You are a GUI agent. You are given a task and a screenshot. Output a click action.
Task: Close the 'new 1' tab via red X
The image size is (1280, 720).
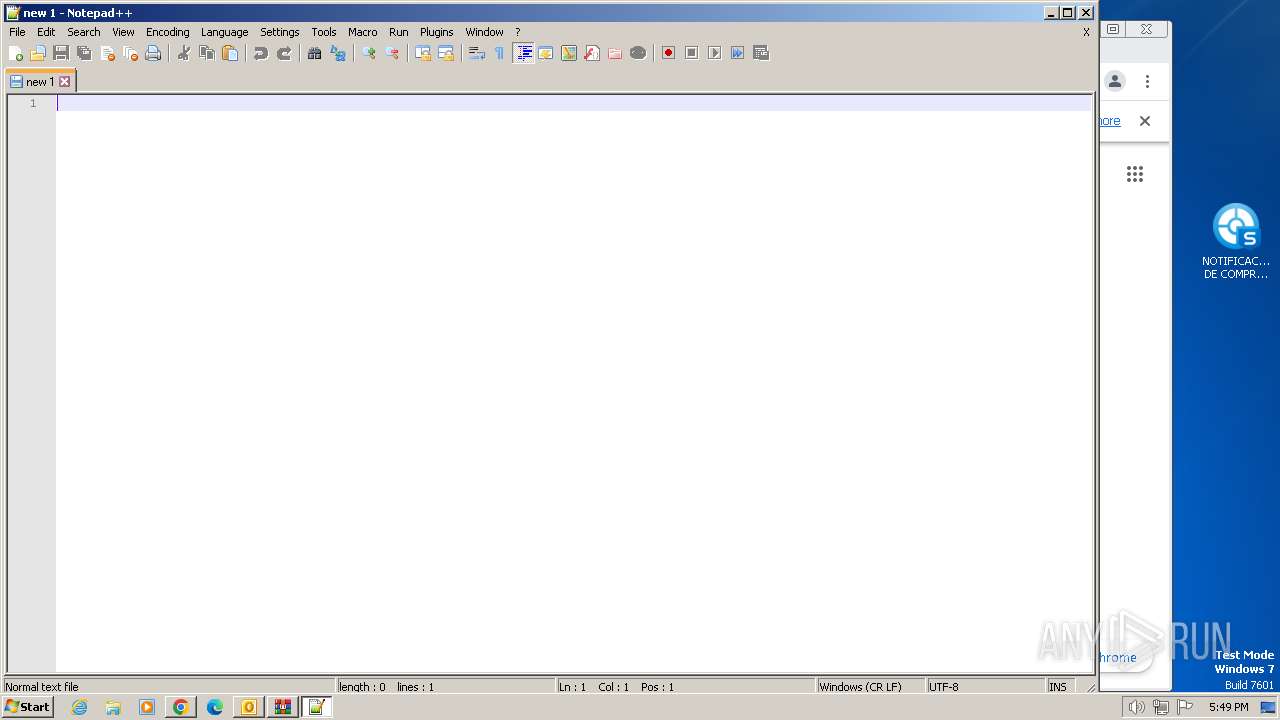pos(65,82)
